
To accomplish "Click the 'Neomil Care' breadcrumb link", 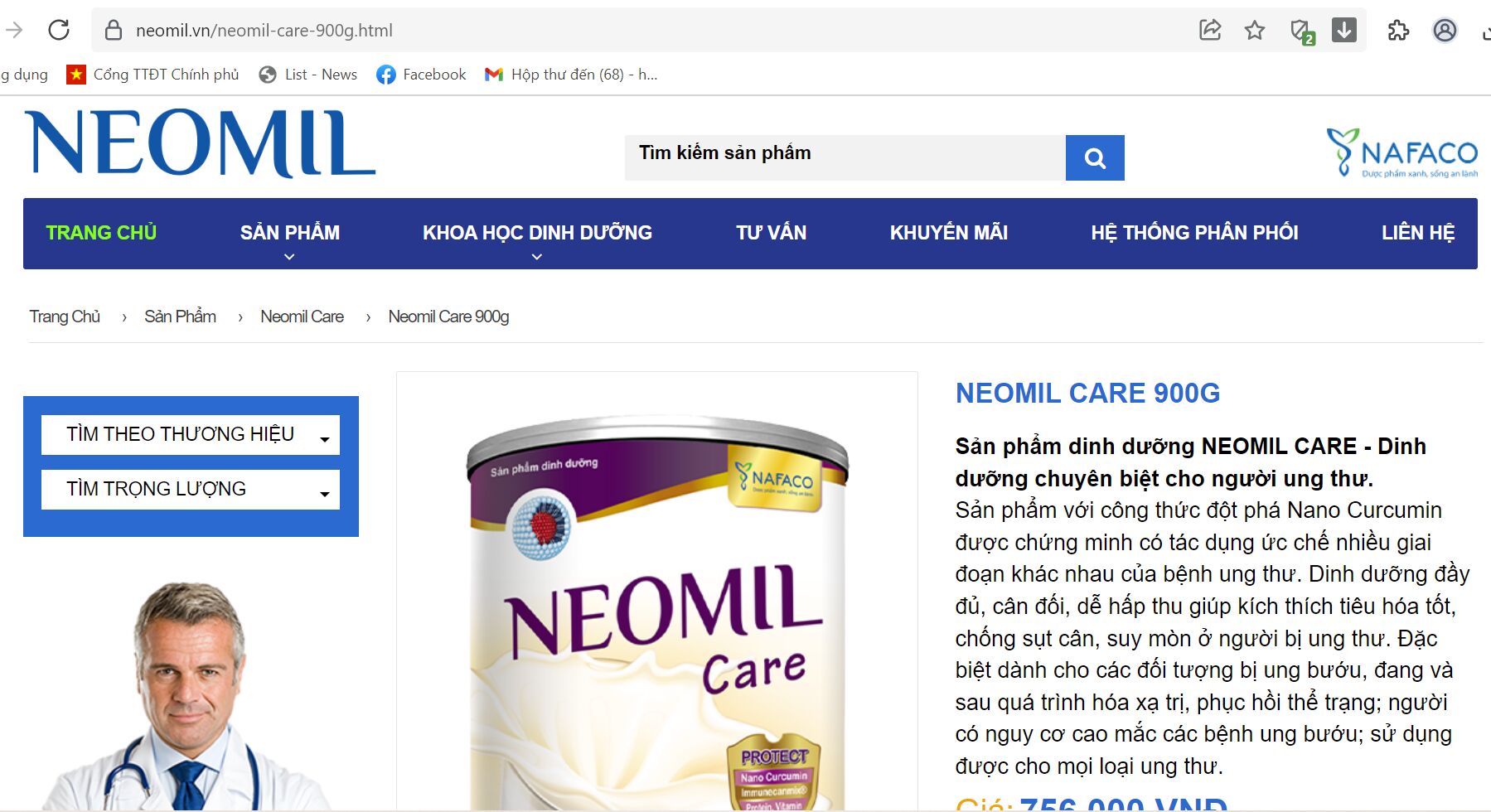I will (302, 317).
